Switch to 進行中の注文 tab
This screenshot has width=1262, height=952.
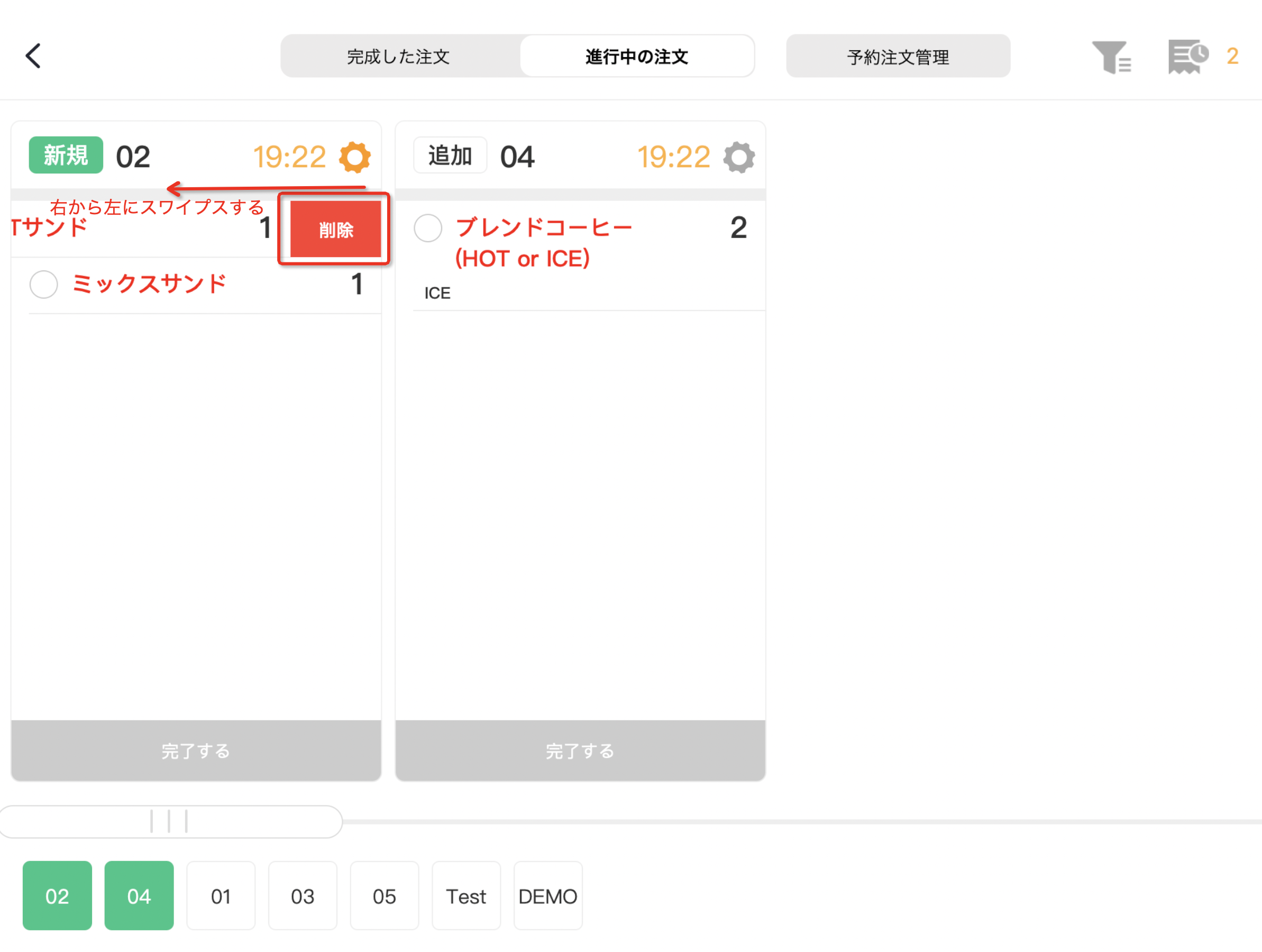[637, 57]
